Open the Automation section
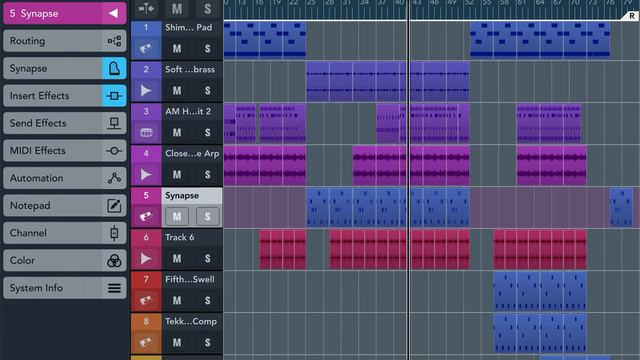 coord(64,178)
